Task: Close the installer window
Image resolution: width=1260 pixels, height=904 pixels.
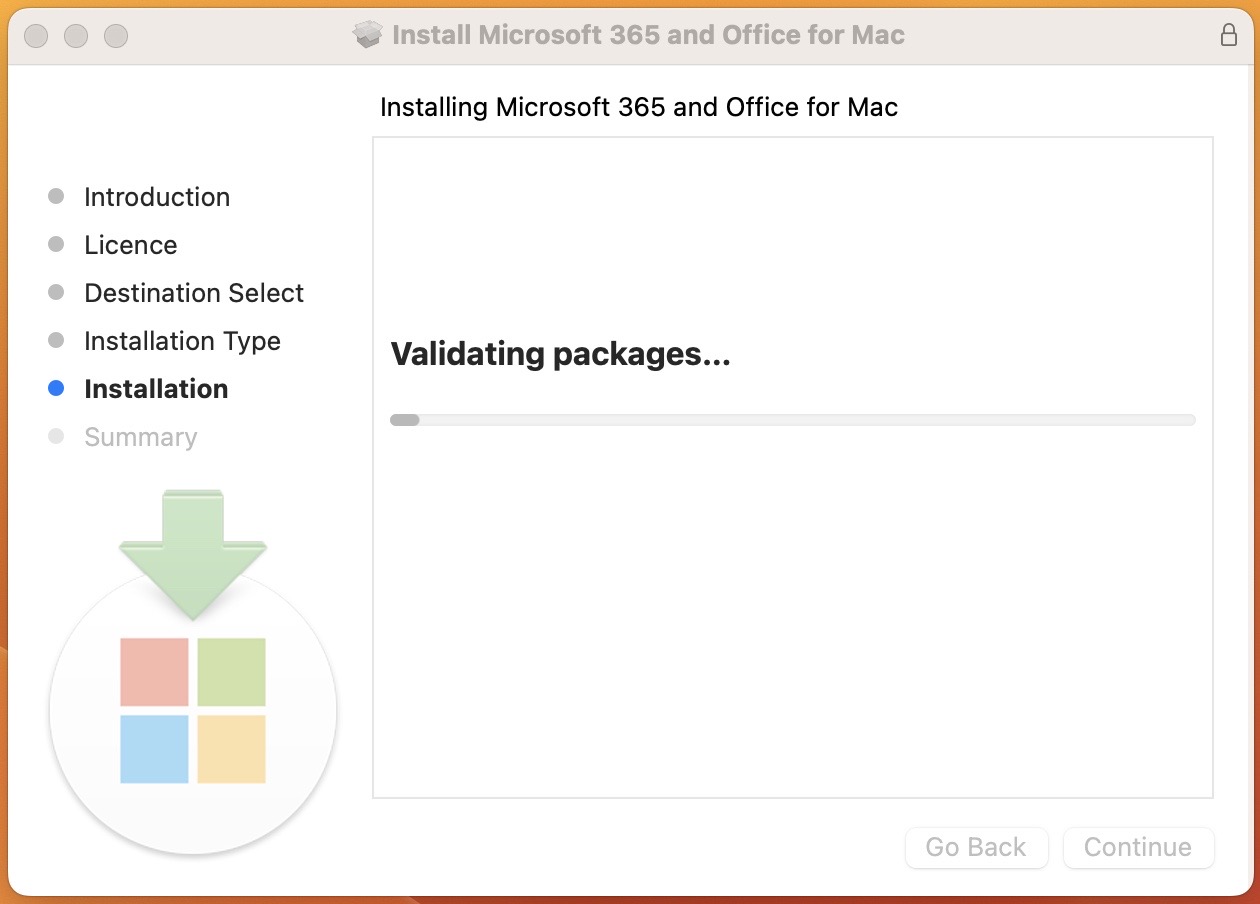Action: click(36, 36)
